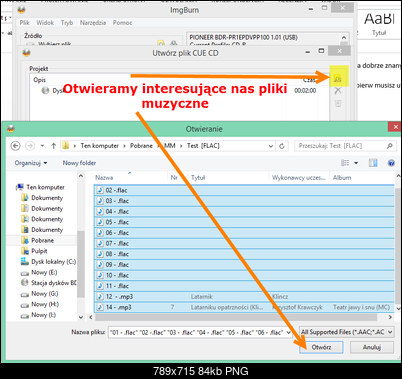Expand the file name combo box dropdown
Image resolution: width=402 pixels, height=379 pixels.
289,332
